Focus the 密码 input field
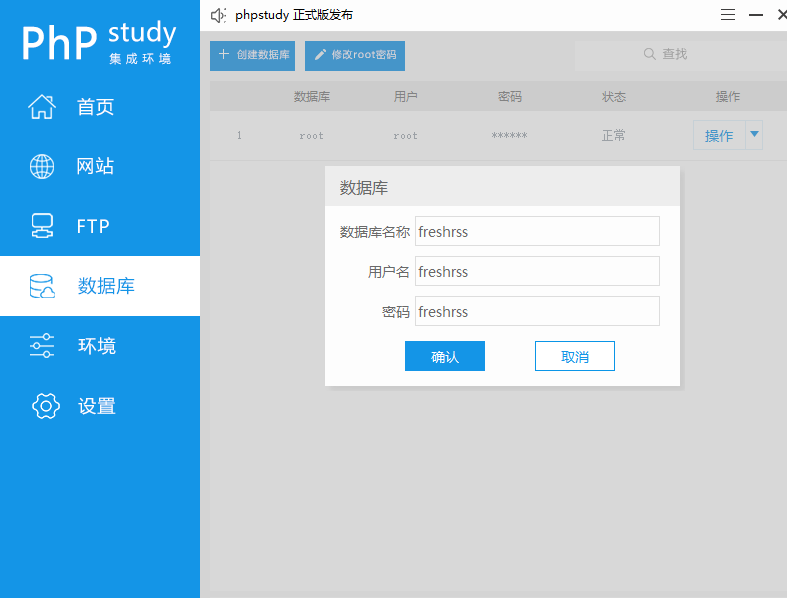787x598 pixels. coord(537,311)
